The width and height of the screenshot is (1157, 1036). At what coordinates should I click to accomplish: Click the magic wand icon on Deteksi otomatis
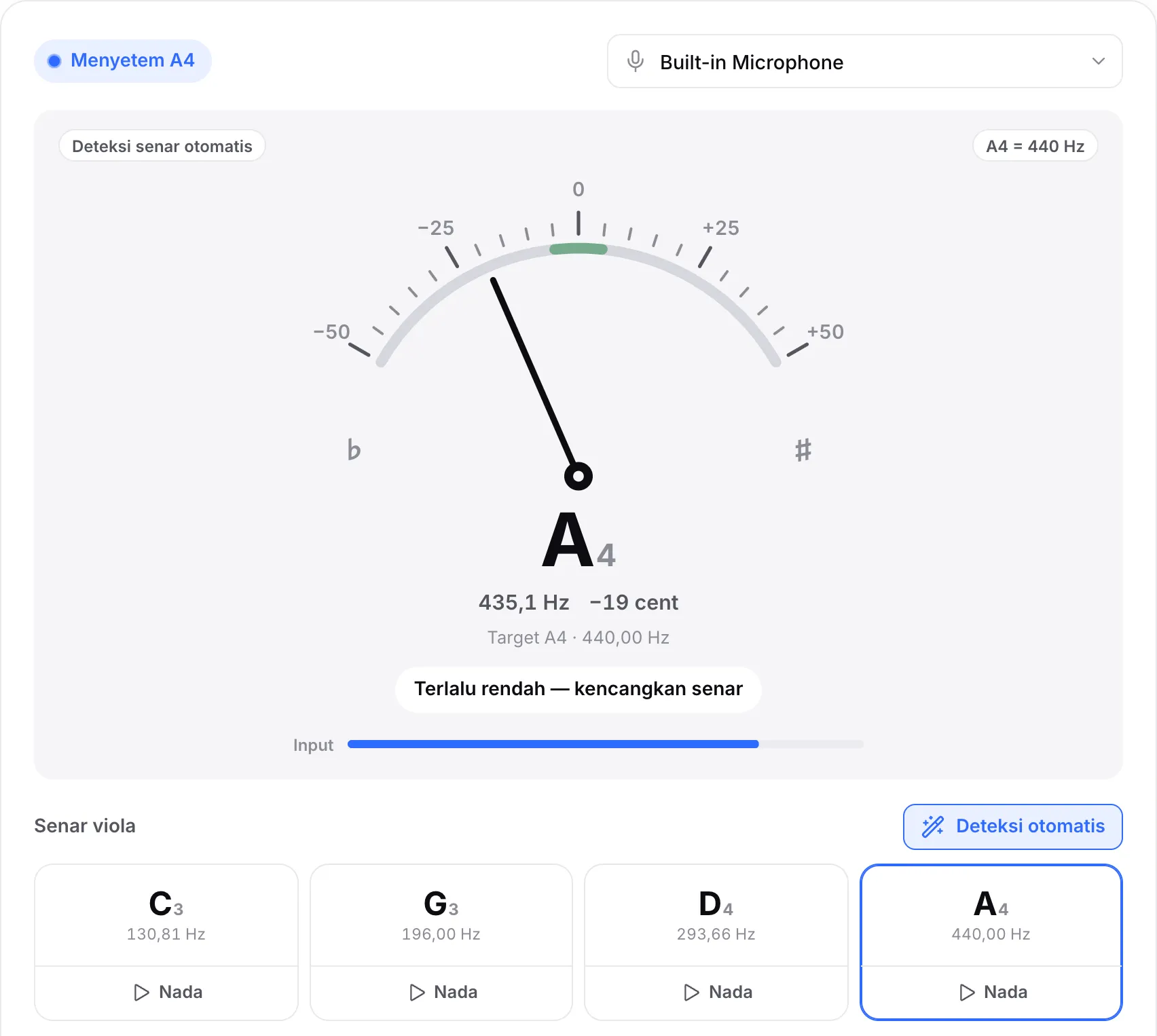click(x=933, y=826)
